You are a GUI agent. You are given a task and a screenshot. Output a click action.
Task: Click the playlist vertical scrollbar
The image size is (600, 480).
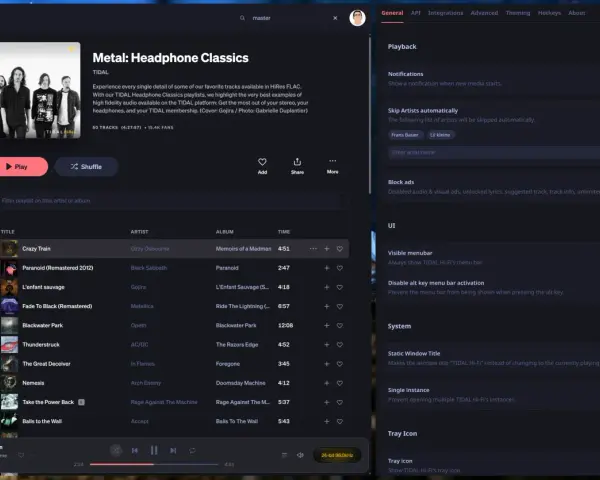point(370,115)
